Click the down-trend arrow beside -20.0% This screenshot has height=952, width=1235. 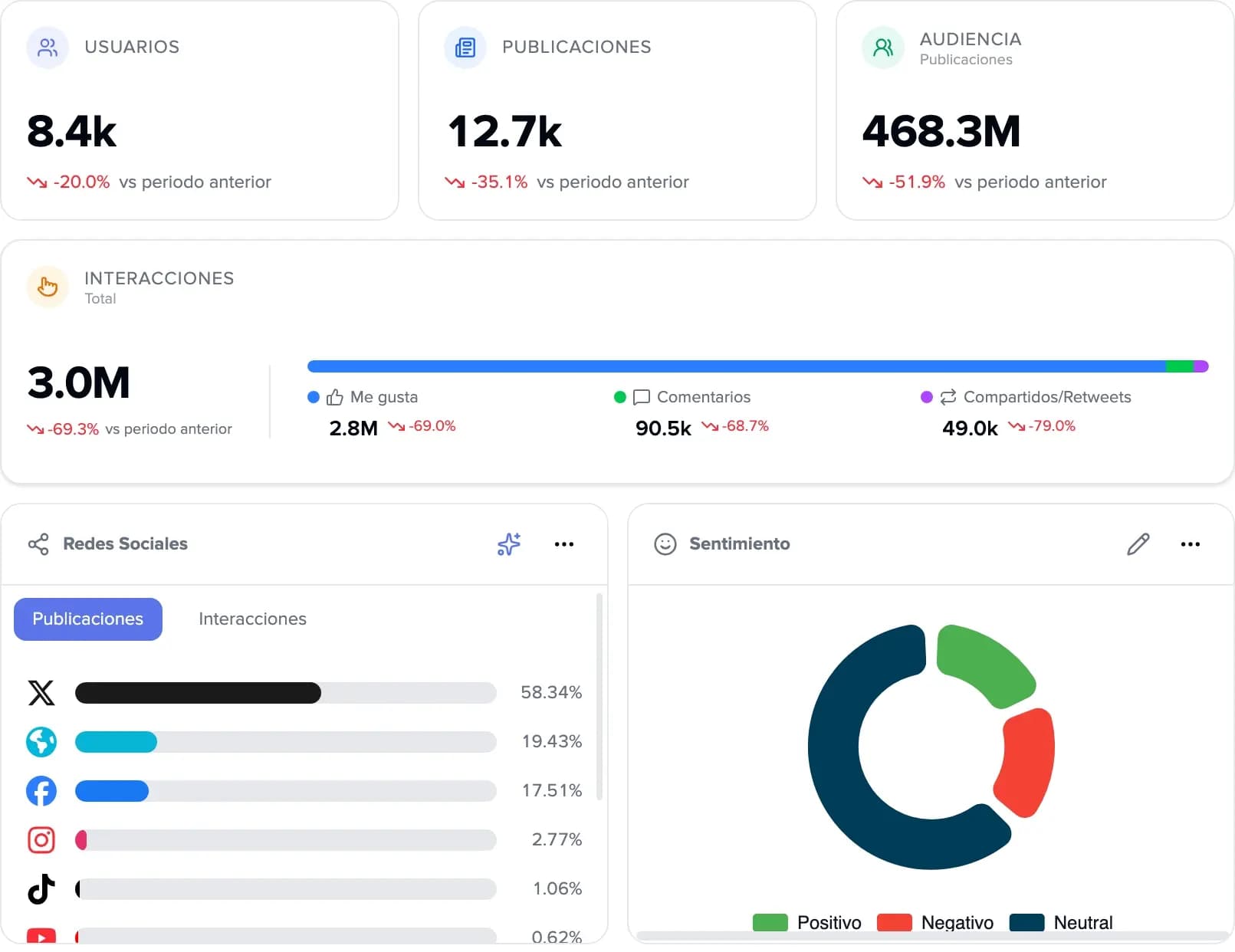click(x=37, y=182)
